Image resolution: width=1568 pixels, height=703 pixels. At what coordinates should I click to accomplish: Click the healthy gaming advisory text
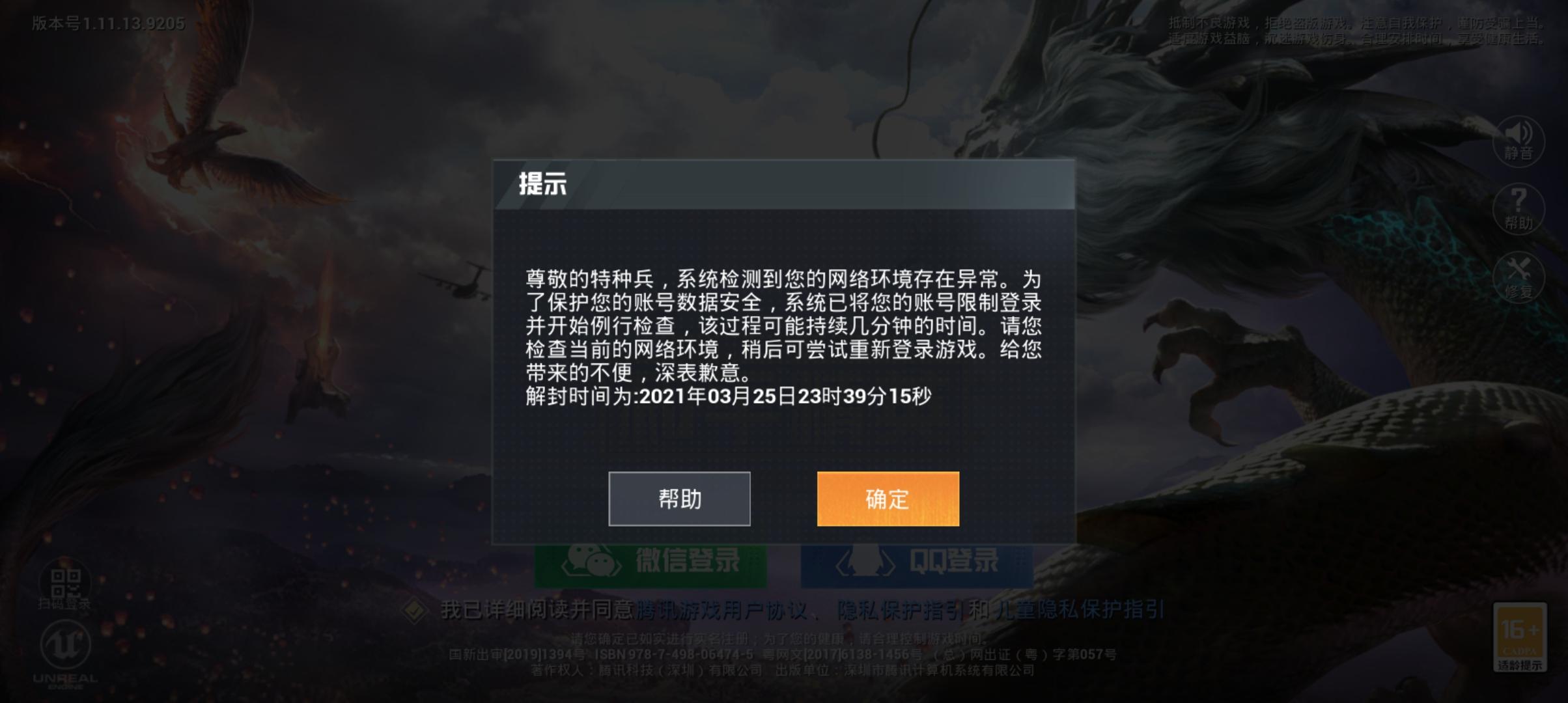(1356, 31)
